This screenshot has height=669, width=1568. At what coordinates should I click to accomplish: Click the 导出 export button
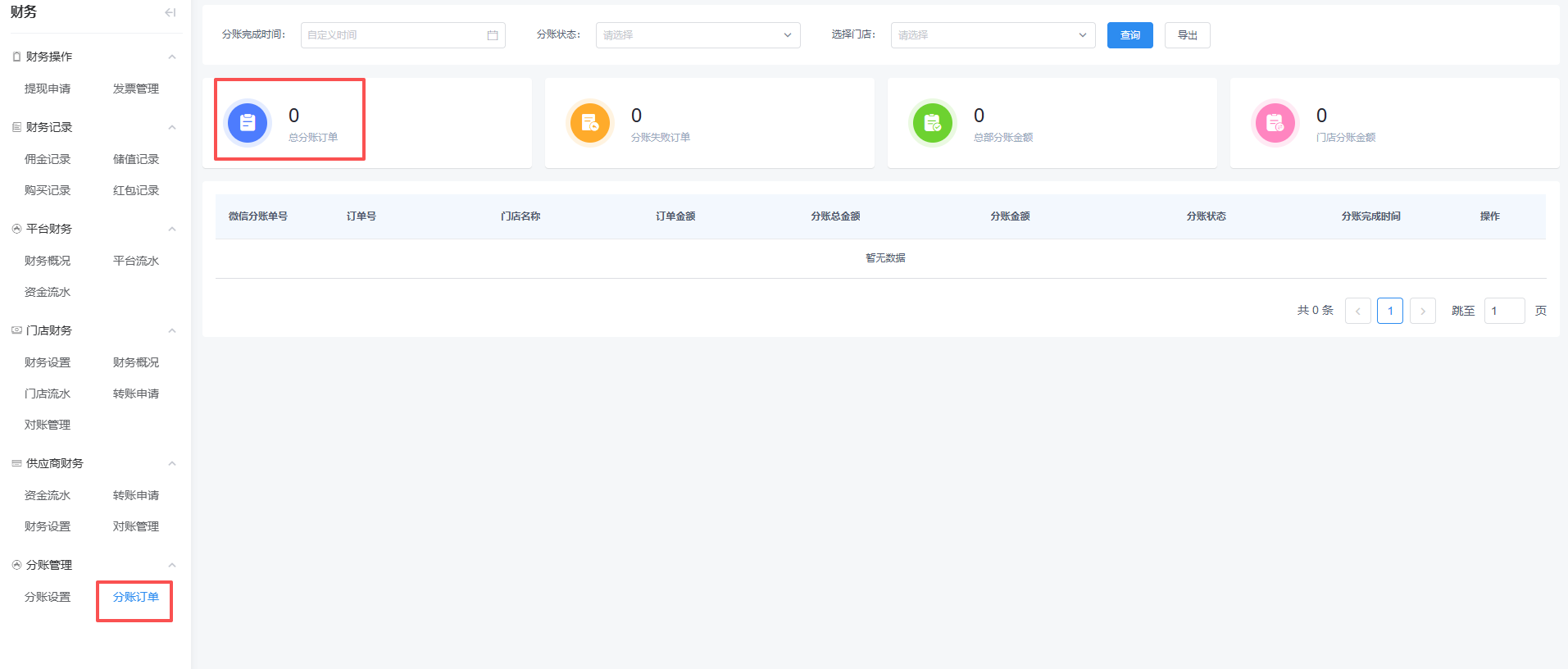coord(1188,35)
